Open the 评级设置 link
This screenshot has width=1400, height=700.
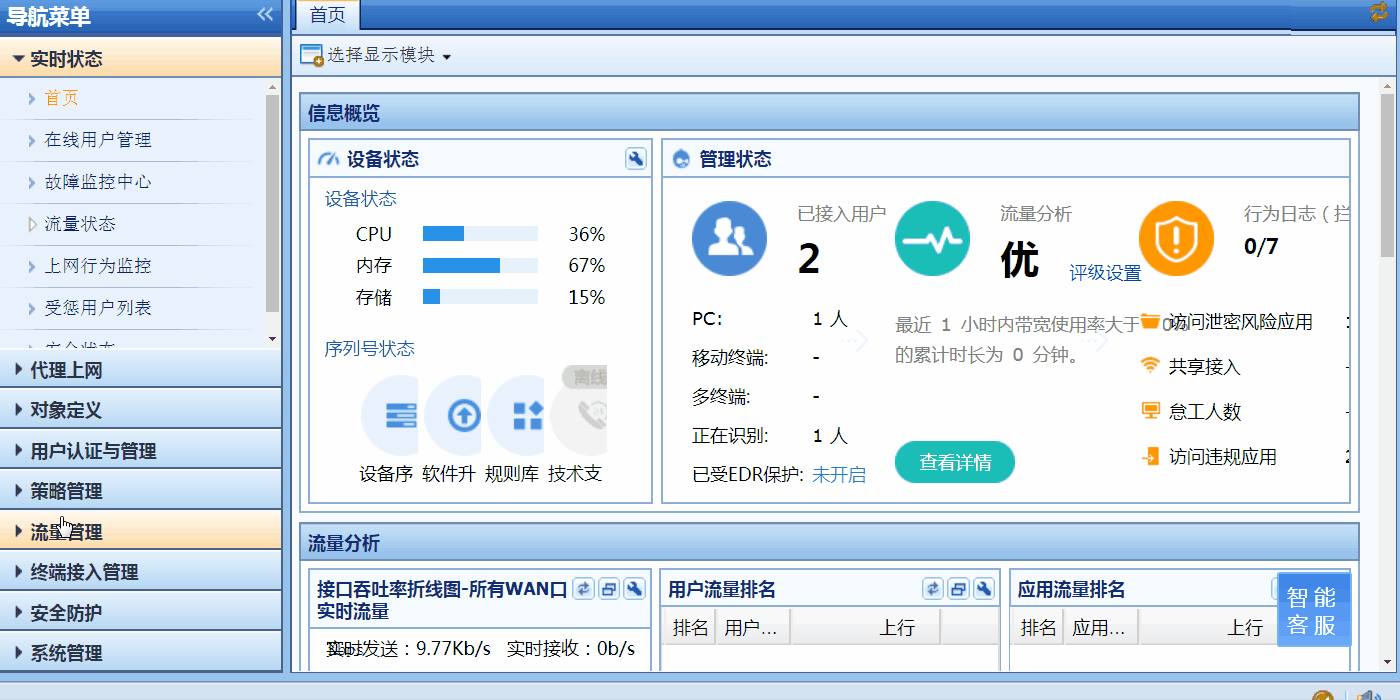[x=1105, y=273]
